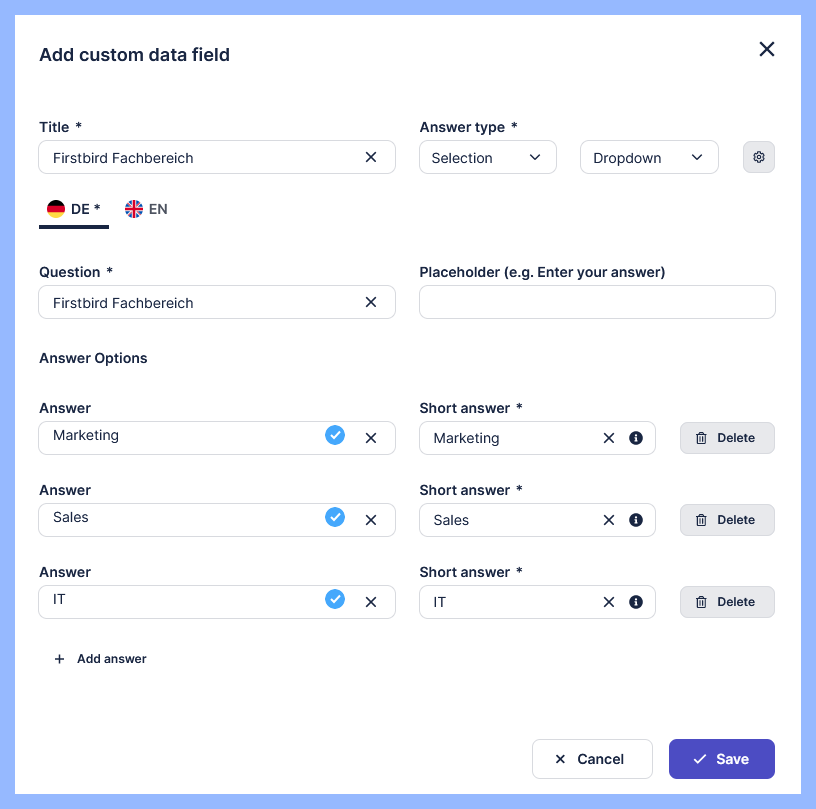The width and height of the screenshot is (816, 809).
Task: Clear the Marketing short answer field
Action: tap(608, 438)
